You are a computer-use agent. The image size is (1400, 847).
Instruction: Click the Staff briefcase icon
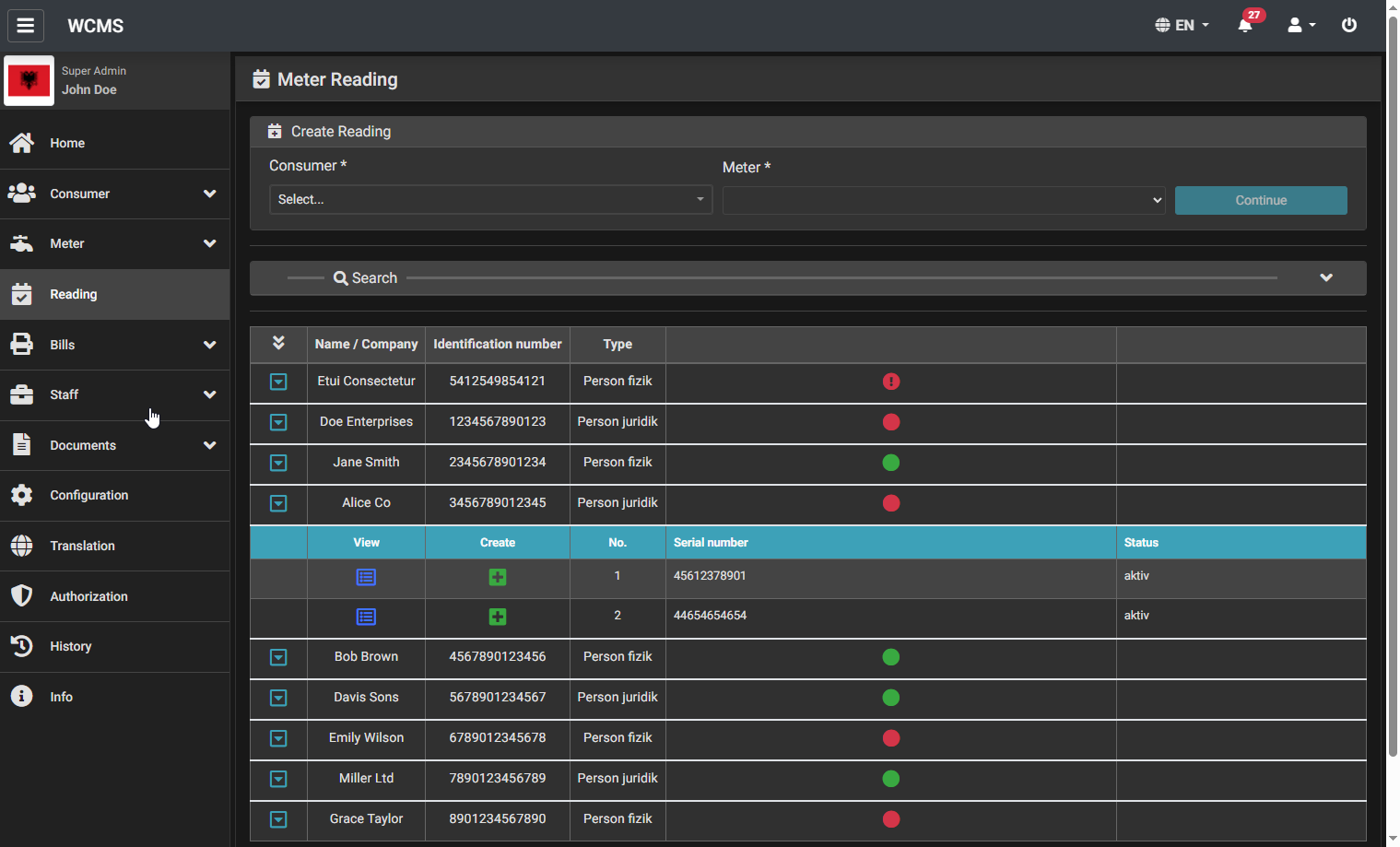coord(22,394)
